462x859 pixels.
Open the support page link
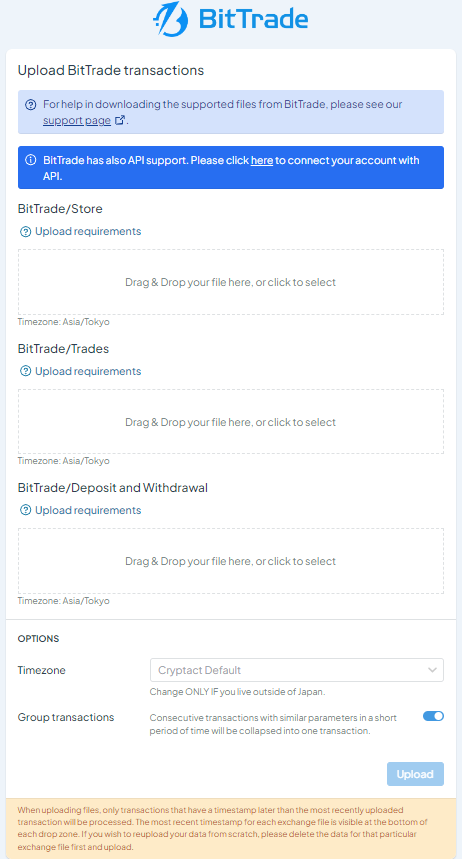pos(77,120)
